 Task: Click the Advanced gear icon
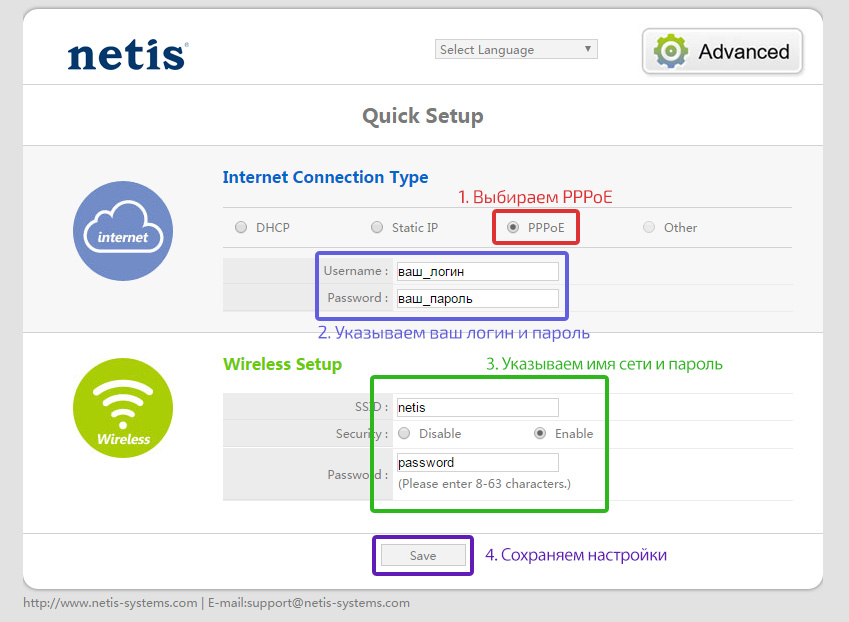point(671,51)
